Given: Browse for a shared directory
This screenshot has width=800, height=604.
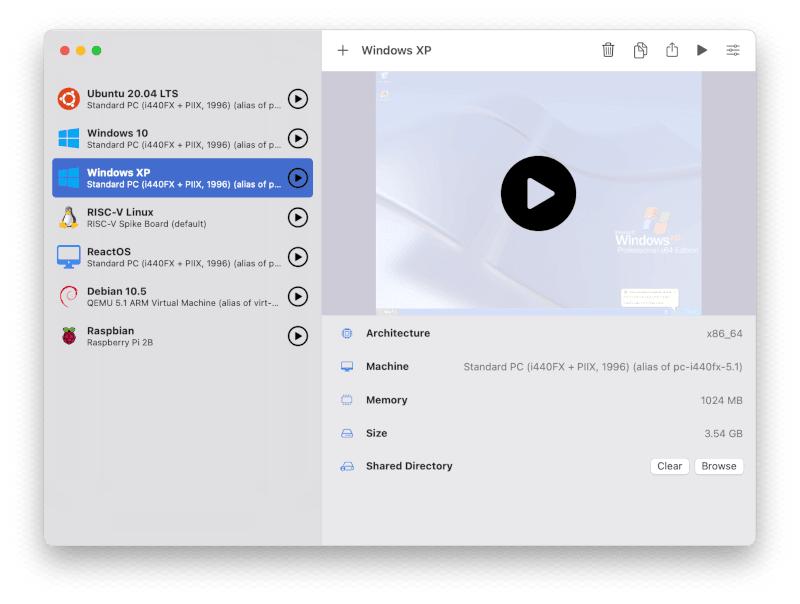Looking at the screenshot, I should pos(719,466).
